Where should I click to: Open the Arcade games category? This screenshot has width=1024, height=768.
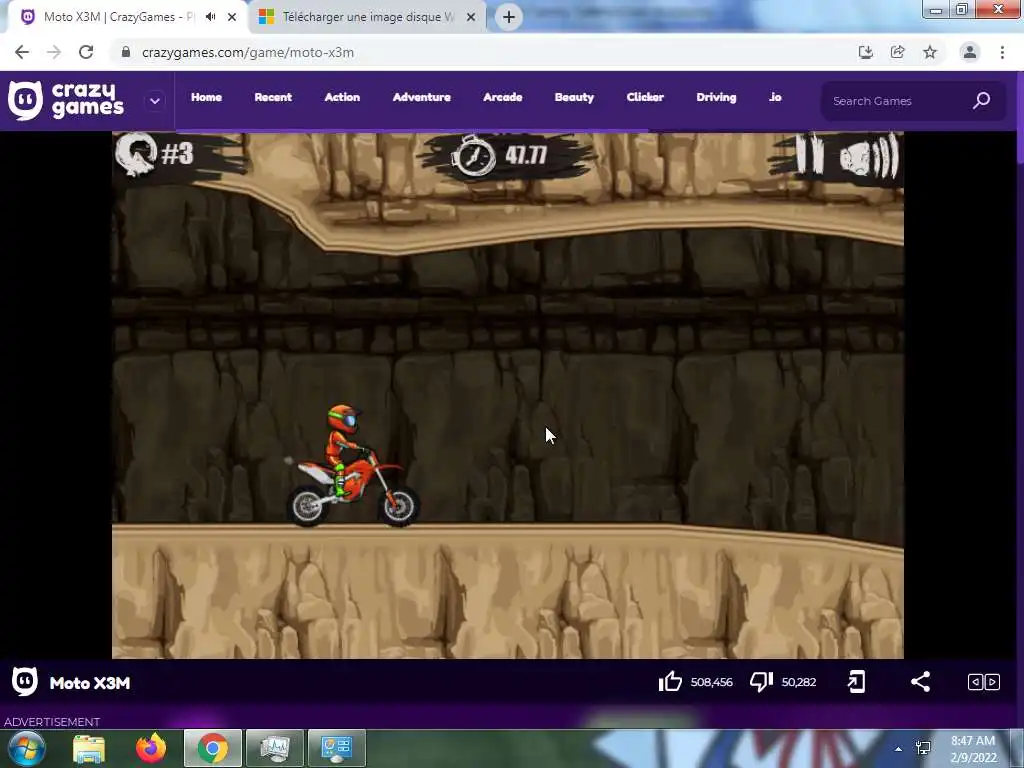502,97
